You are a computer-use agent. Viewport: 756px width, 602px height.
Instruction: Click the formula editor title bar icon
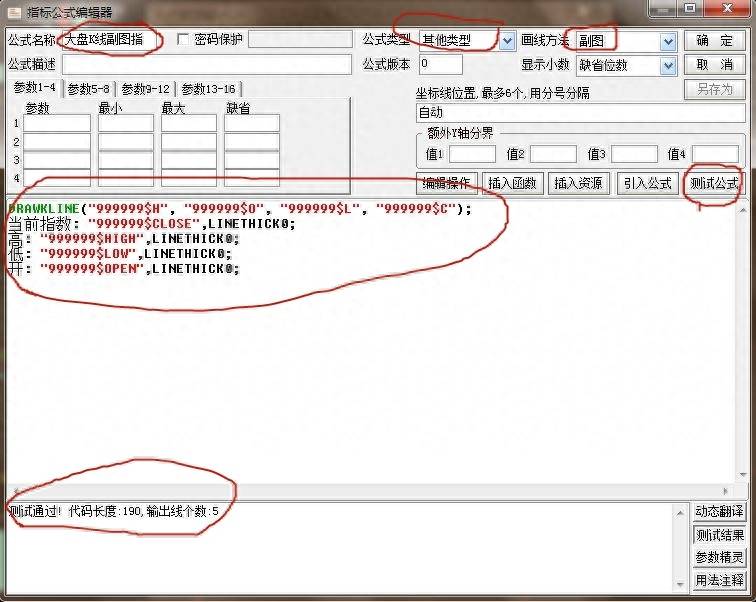point(13,12)
